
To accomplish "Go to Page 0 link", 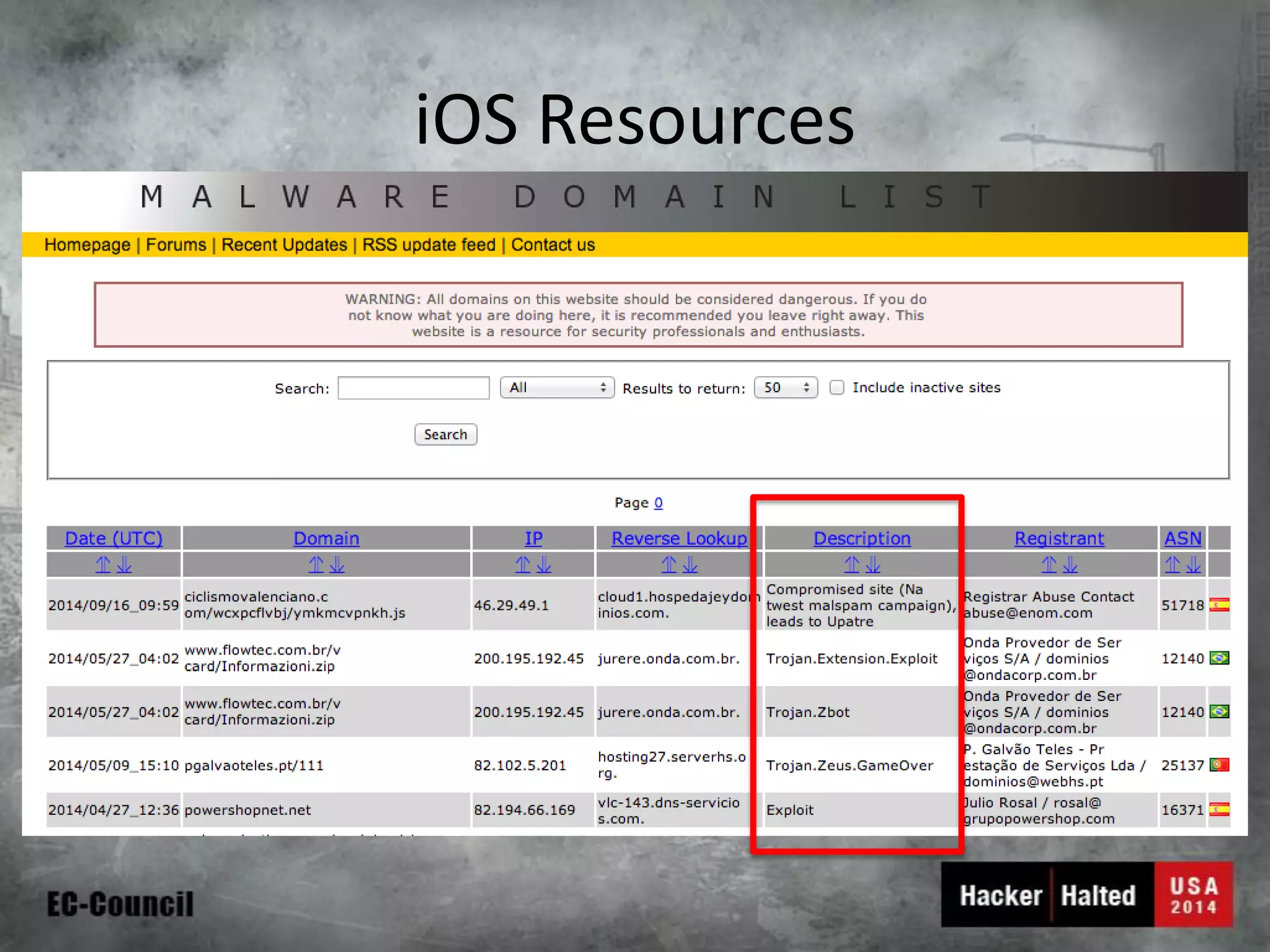I will tap(659, 503).
